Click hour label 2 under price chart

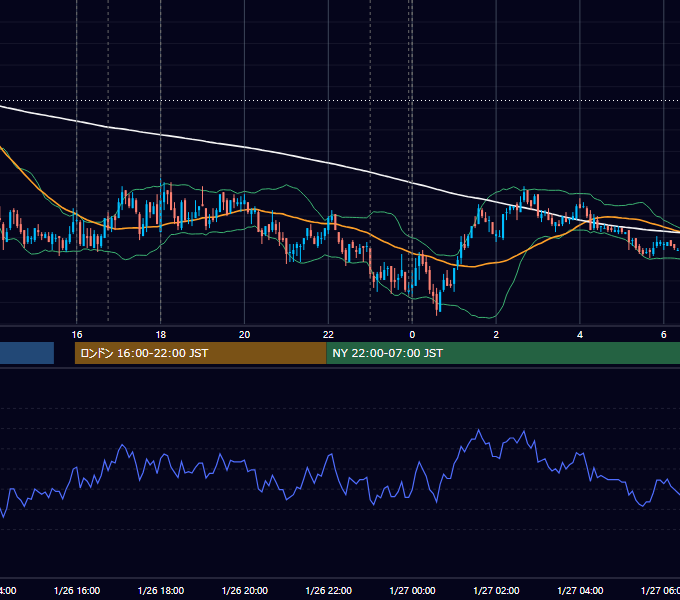[496, 335]
